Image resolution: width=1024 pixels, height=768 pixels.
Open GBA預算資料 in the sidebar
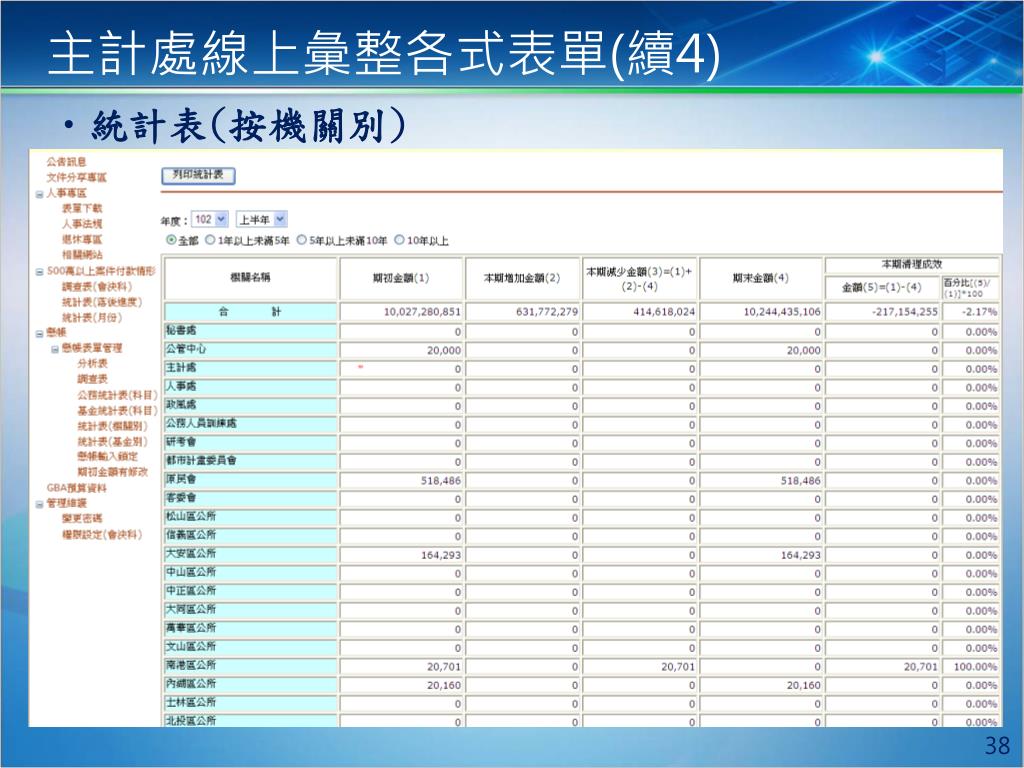coord(76,488)
